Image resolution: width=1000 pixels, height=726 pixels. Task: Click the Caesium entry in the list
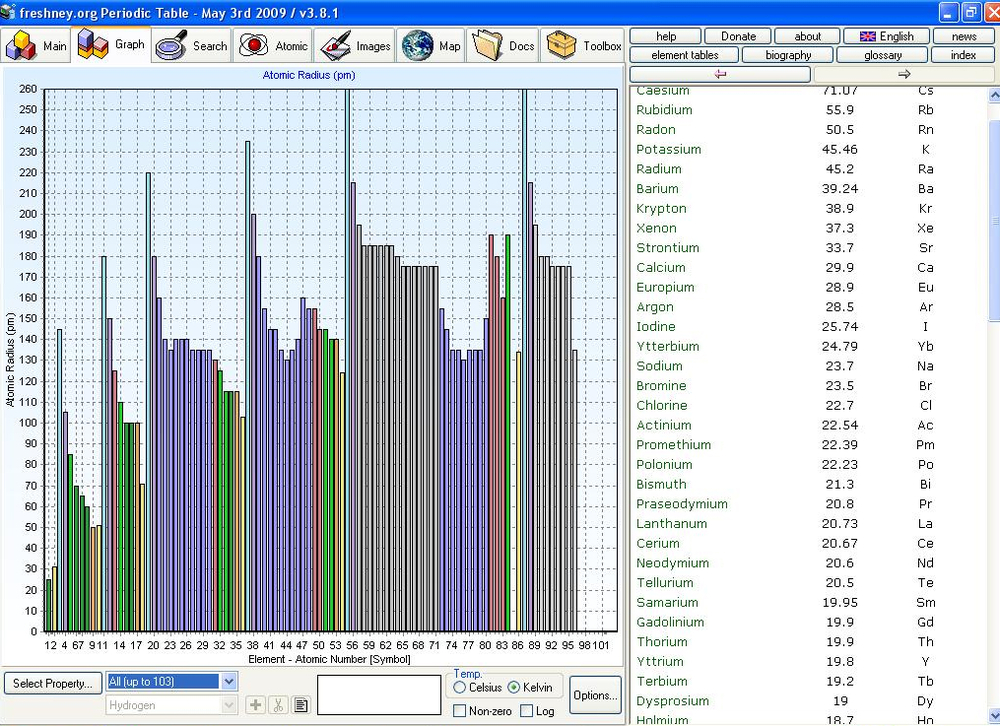[x=663, y=91]
